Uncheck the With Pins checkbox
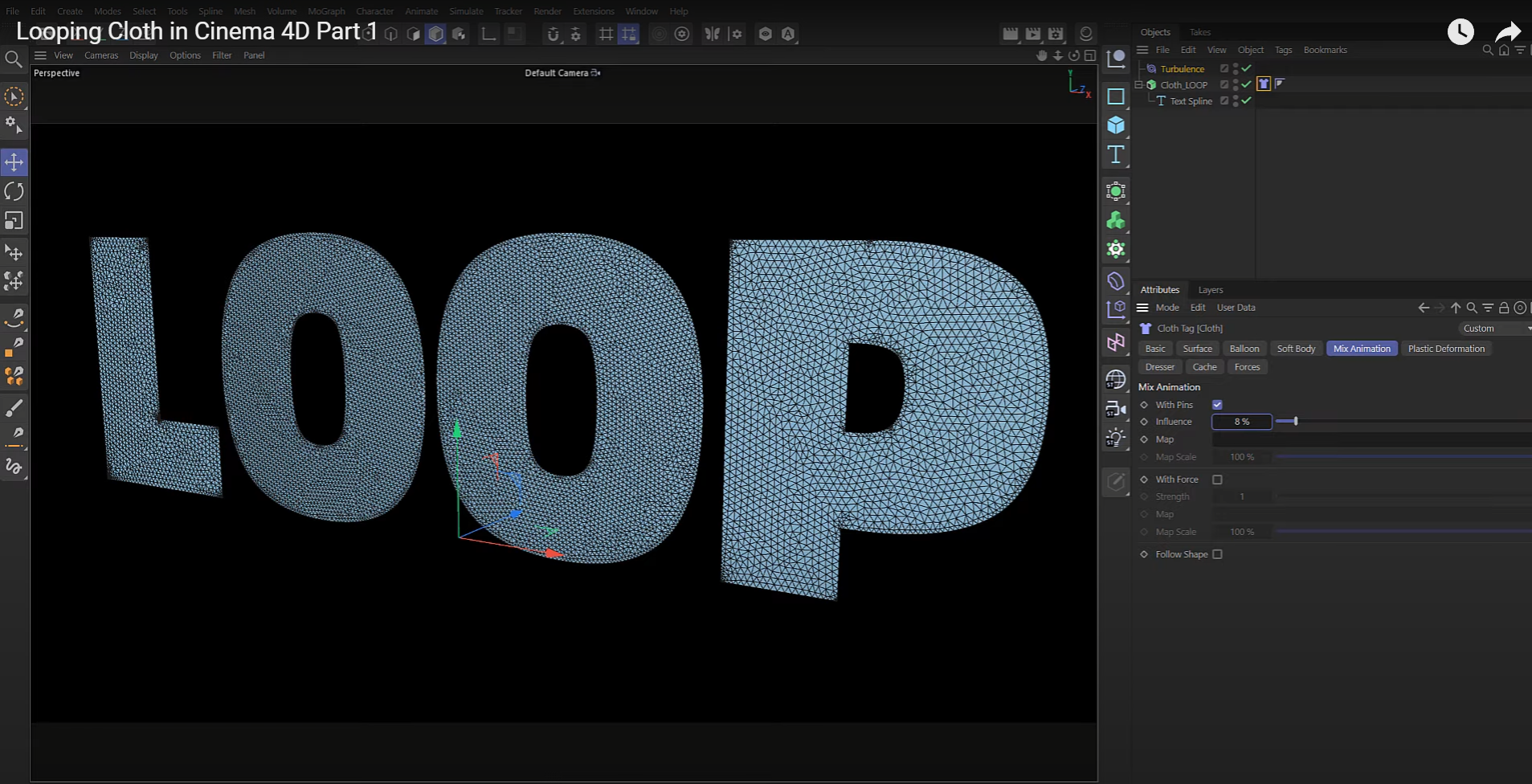This screenshot has height=784, width=1532. 1217,405
